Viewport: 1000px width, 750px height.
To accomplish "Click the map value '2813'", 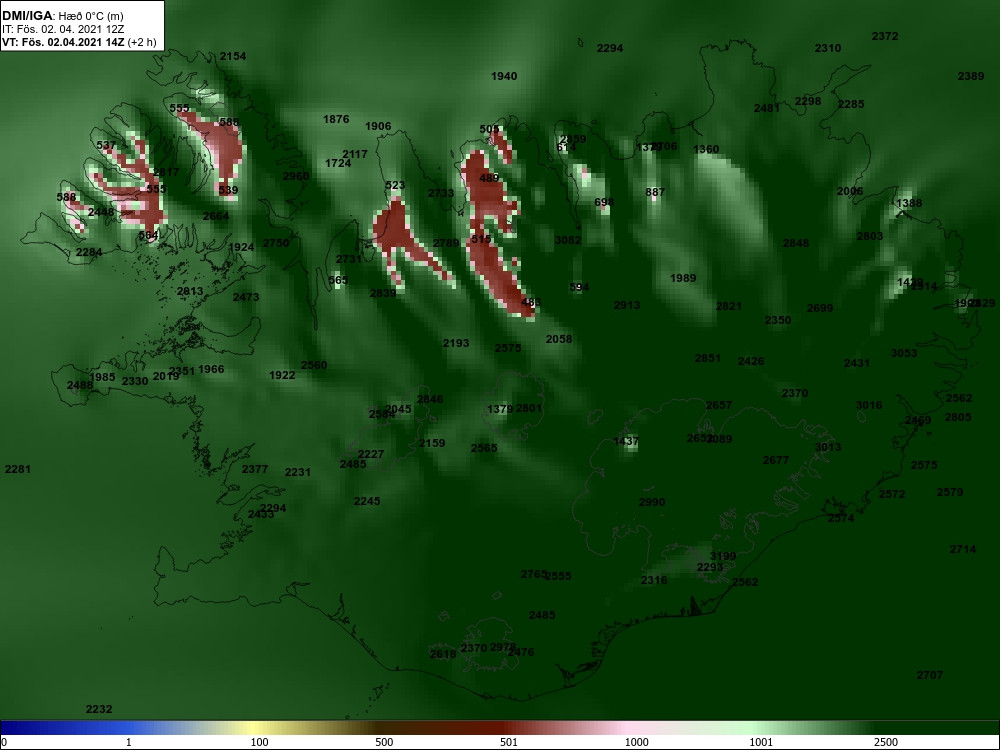I will tap(189, 291).
